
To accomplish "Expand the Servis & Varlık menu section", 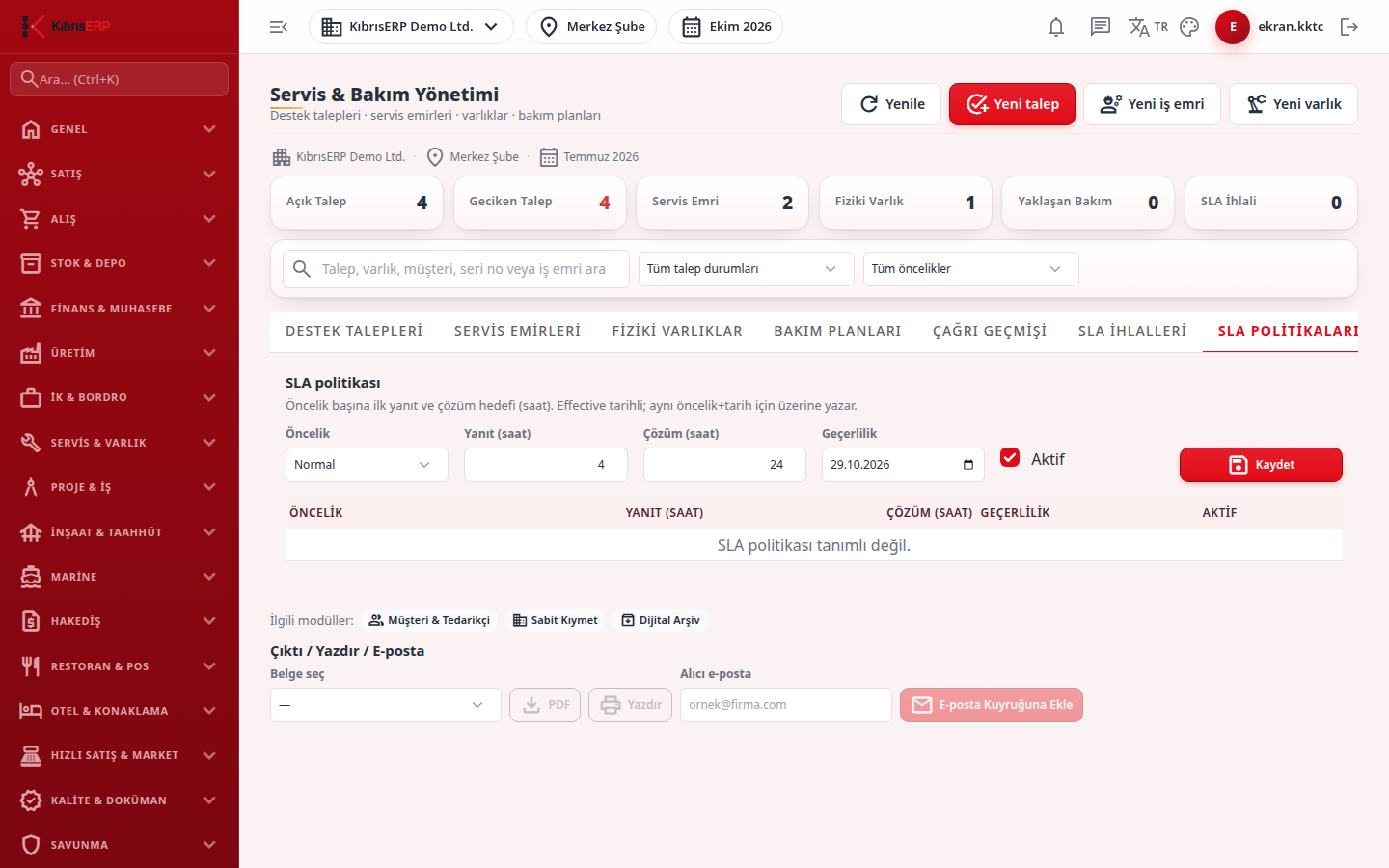I will pos(120,443).
